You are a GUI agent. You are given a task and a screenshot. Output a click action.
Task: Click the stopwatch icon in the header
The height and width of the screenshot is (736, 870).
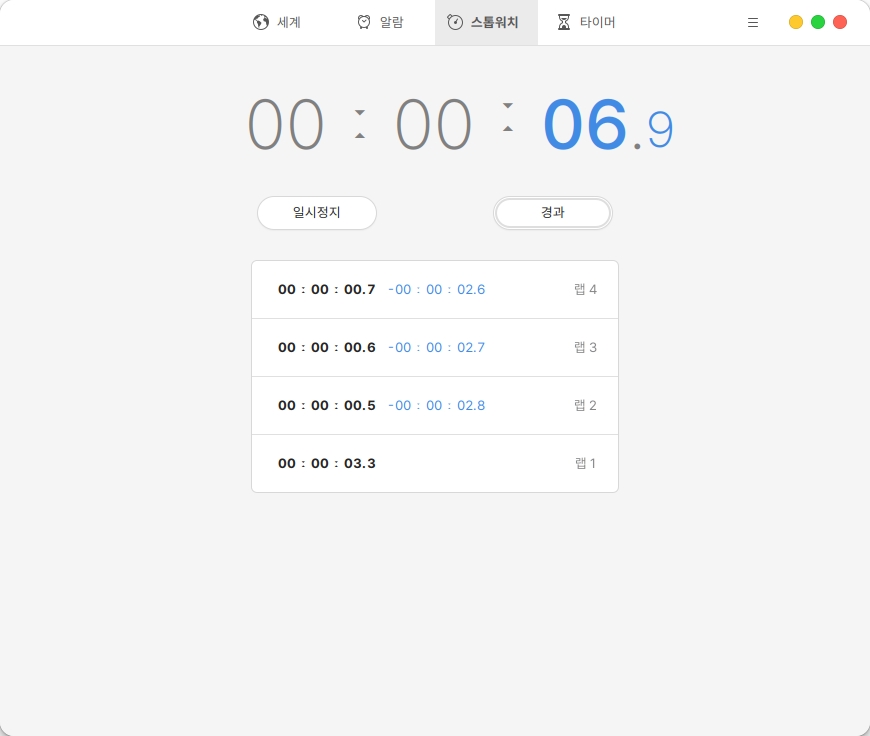point(455,22)
